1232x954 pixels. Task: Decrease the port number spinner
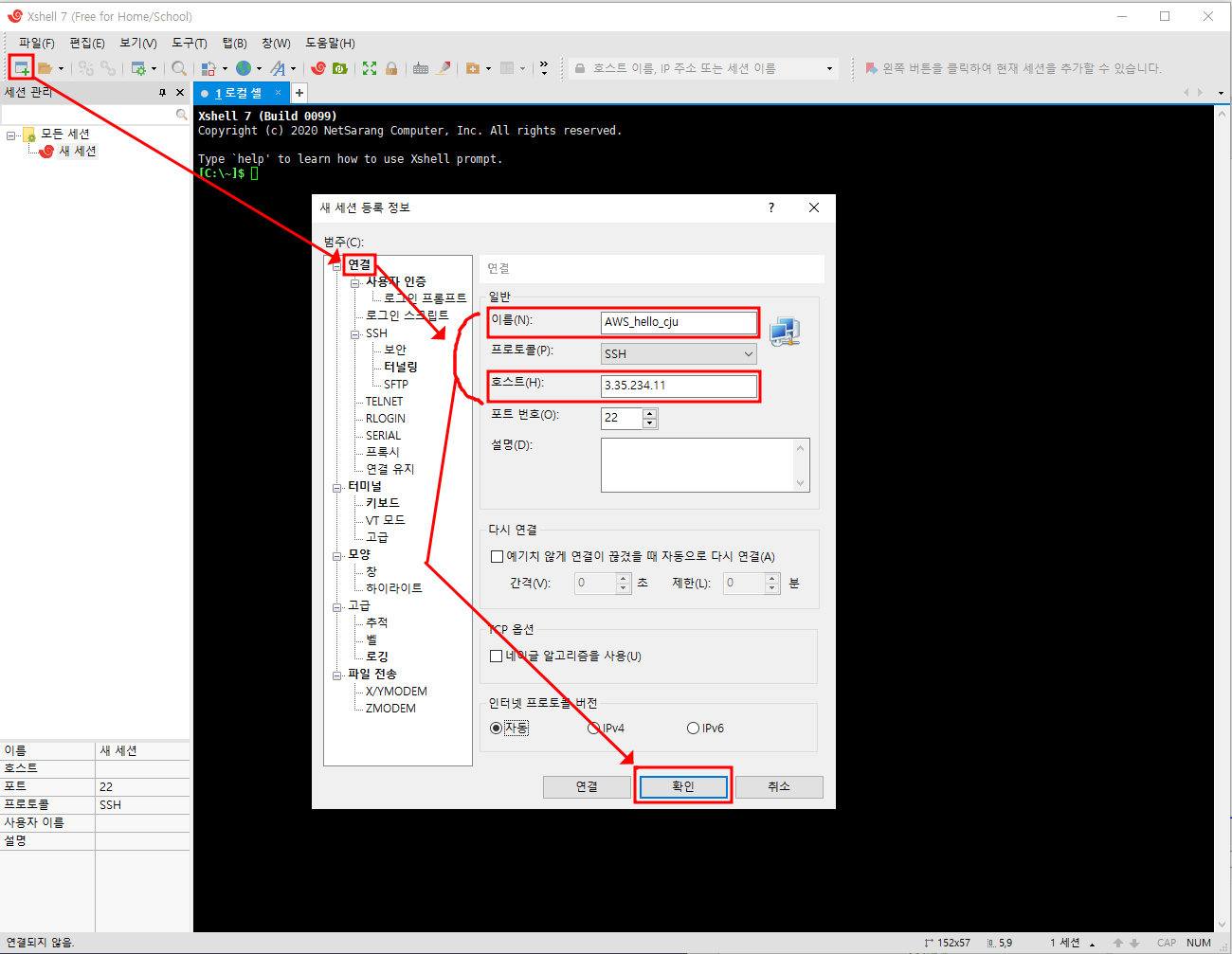click(649, 423)
